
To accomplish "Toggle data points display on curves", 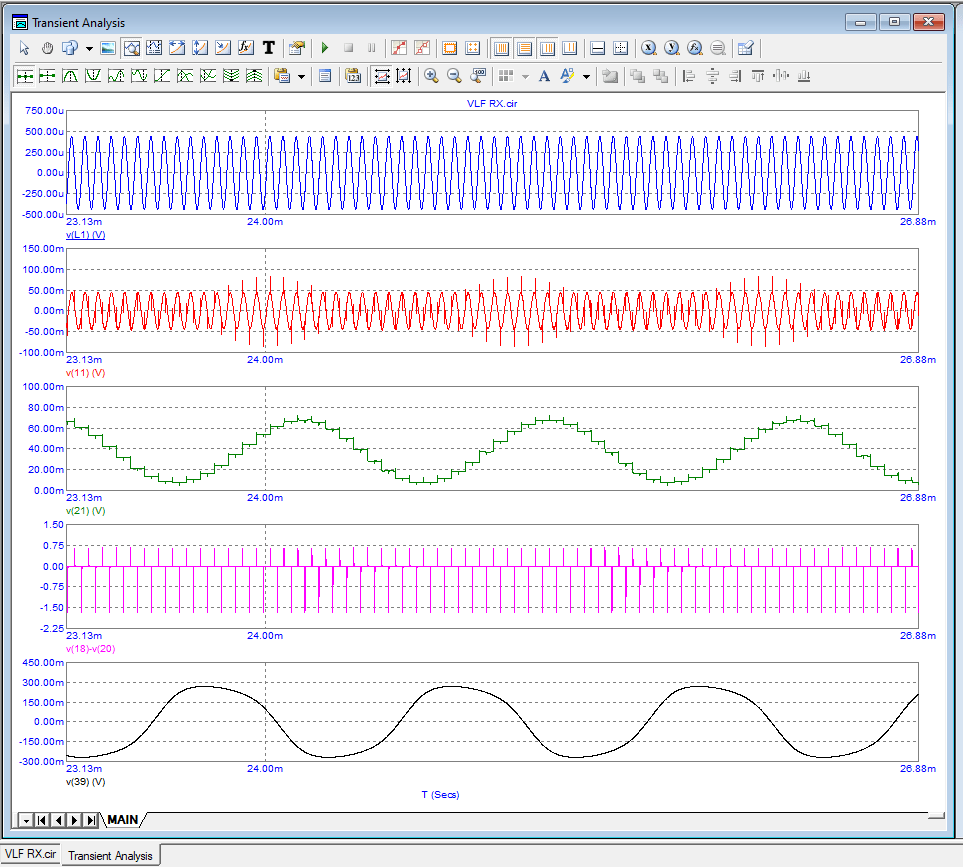I will point(399,48).
